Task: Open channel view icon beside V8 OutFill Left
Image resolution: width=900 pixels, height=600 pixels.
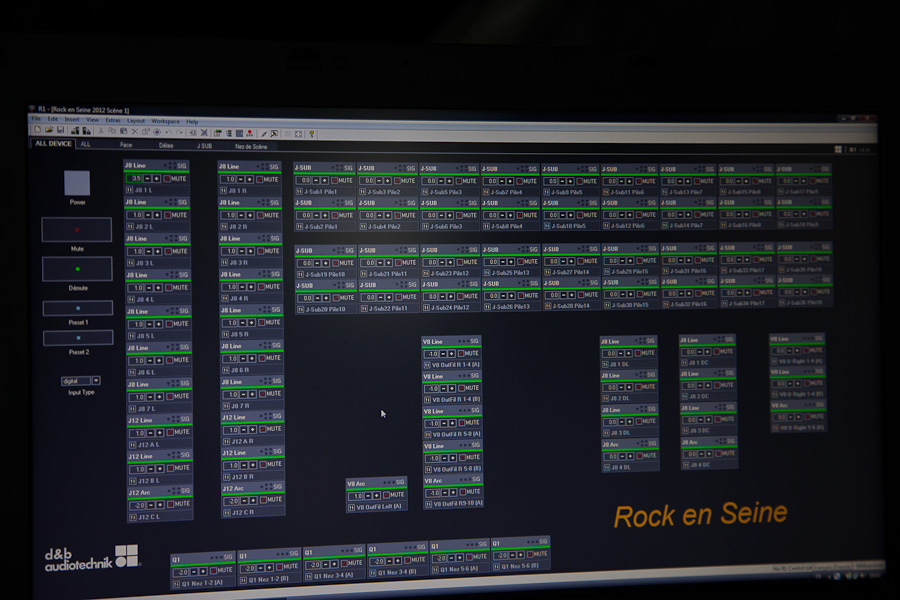Action: (351, 508)
